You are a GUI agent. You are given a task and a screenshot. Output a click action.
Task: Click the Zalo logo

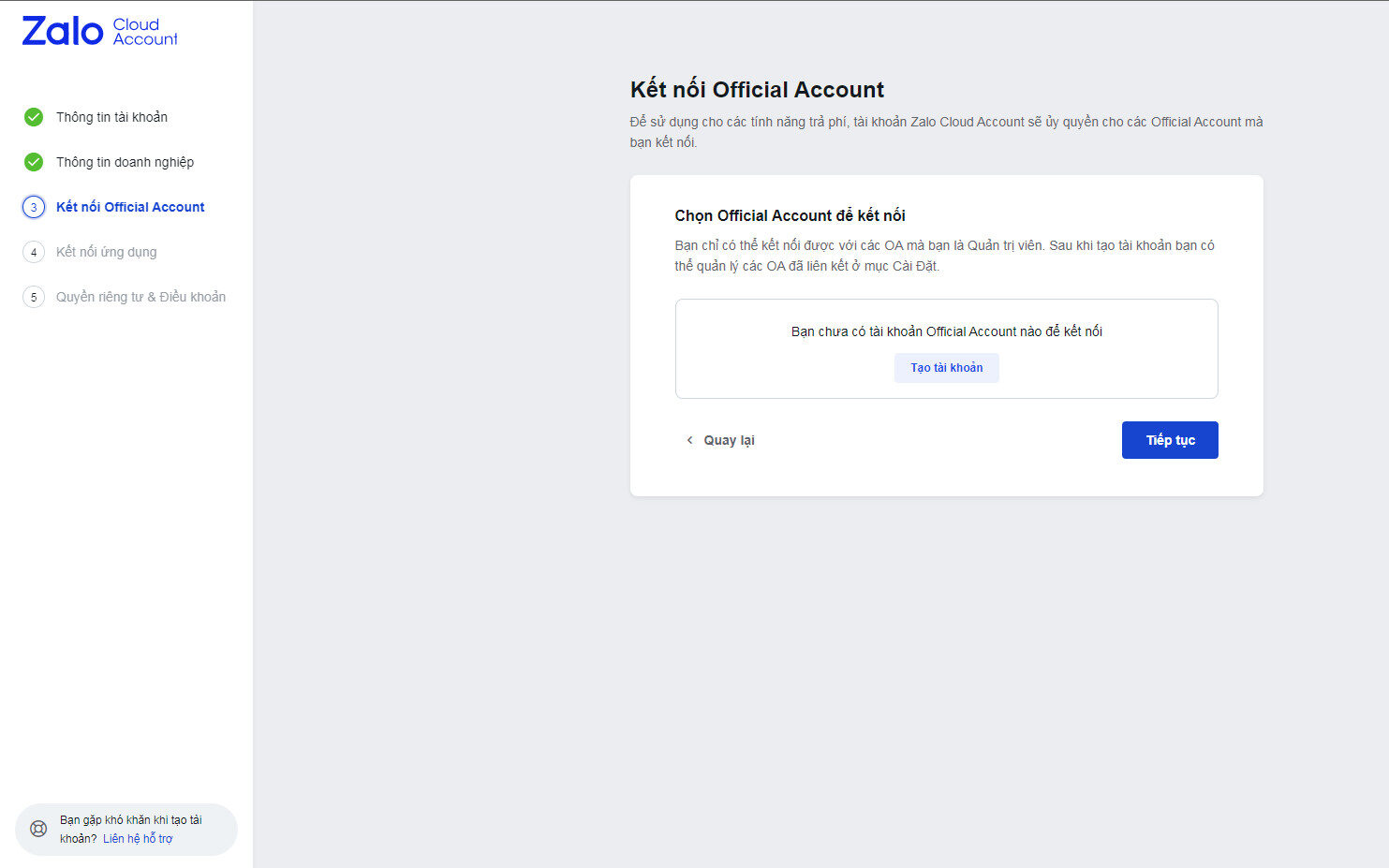[99, 32]
